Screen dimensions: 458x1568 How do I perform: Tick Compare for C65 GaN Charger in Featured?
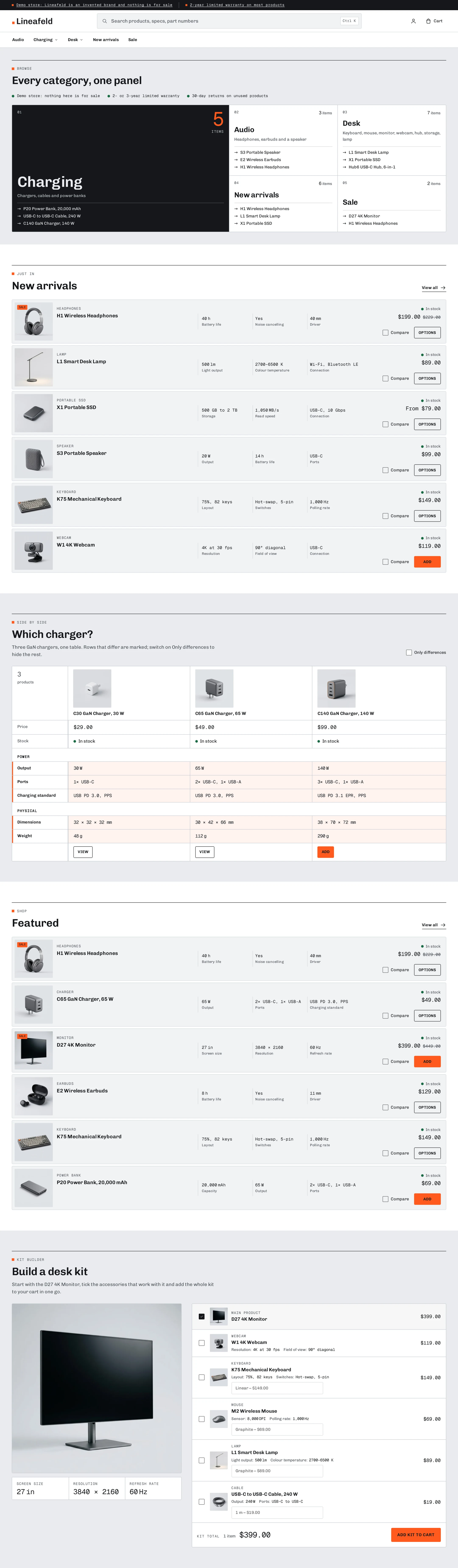tap(385, 1016)
